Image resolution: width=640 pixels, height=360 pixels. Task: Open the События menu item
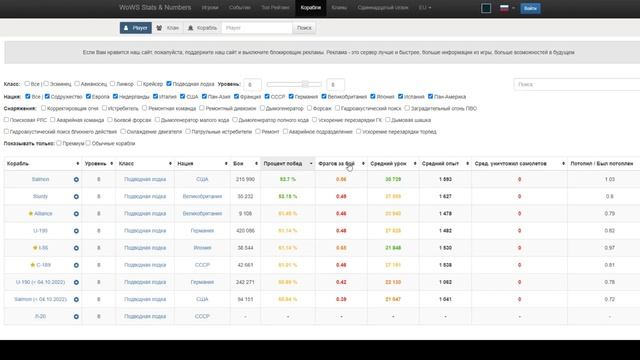(x=240, y=7)
